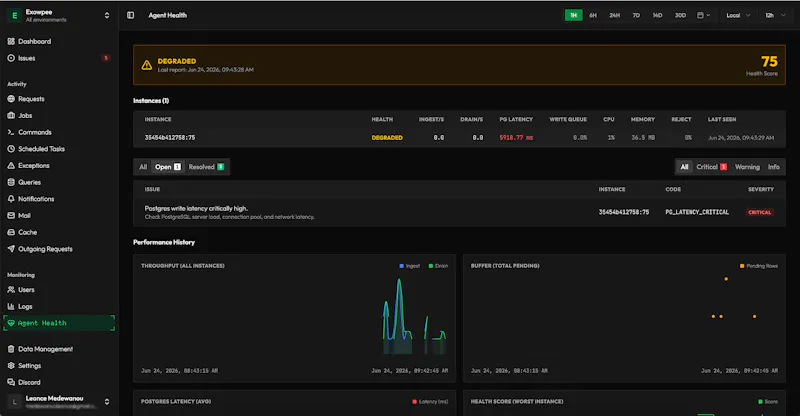
Task: Click the user avatar for Leonce Medewanou
Action: pyautogui.click(x=14, y=402)
